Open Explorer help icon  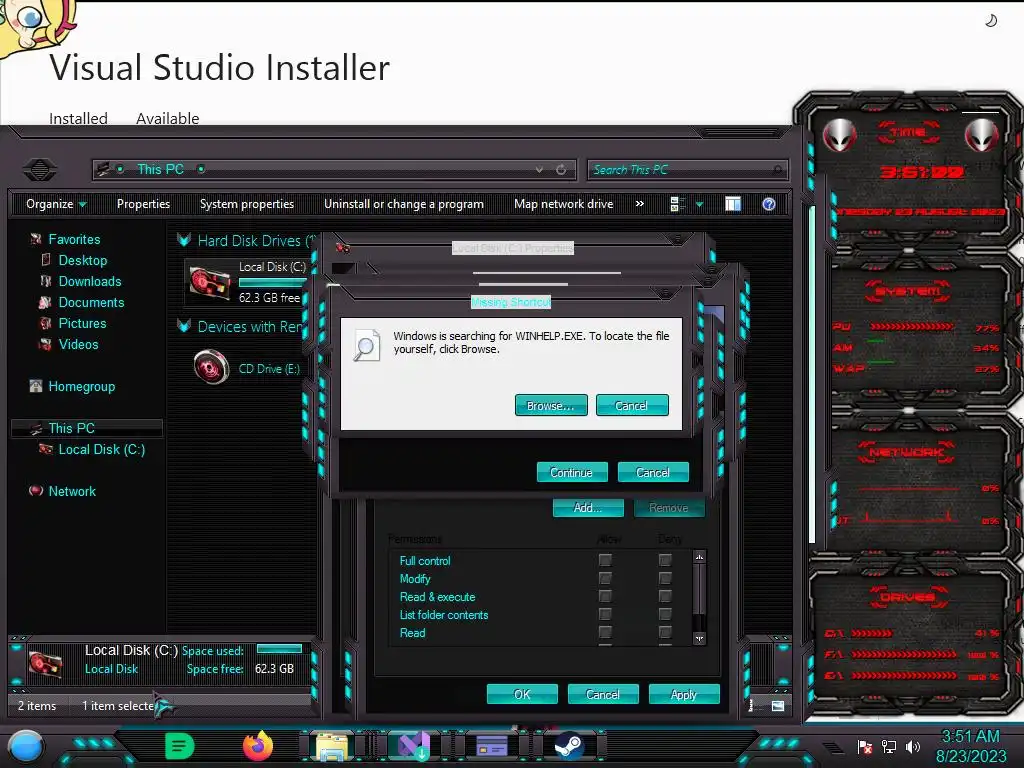click(769, 204)
